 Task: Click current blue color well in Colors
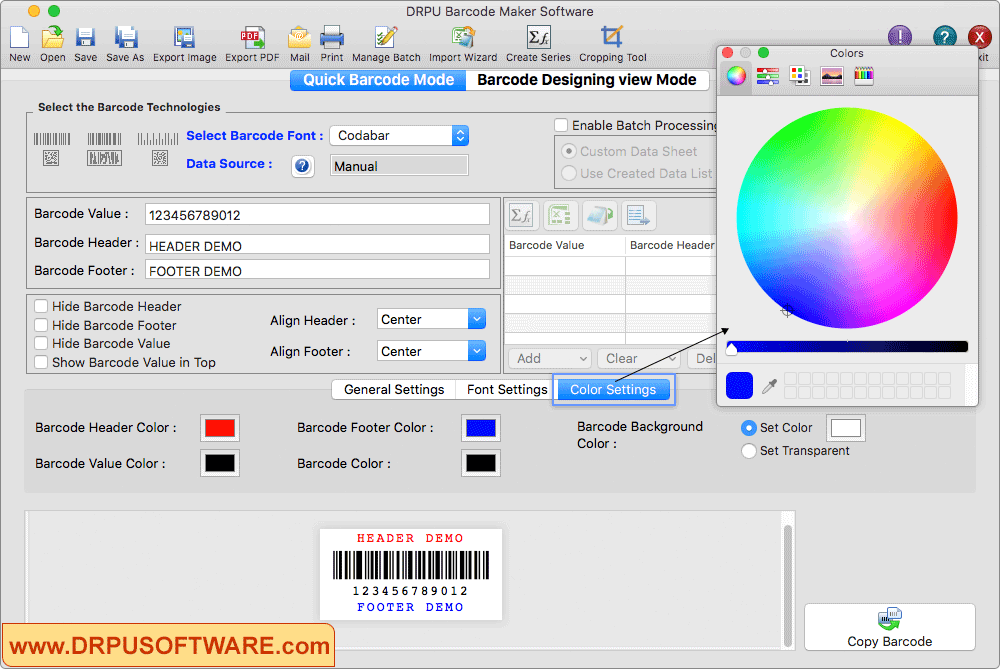(x=739, y=386)
